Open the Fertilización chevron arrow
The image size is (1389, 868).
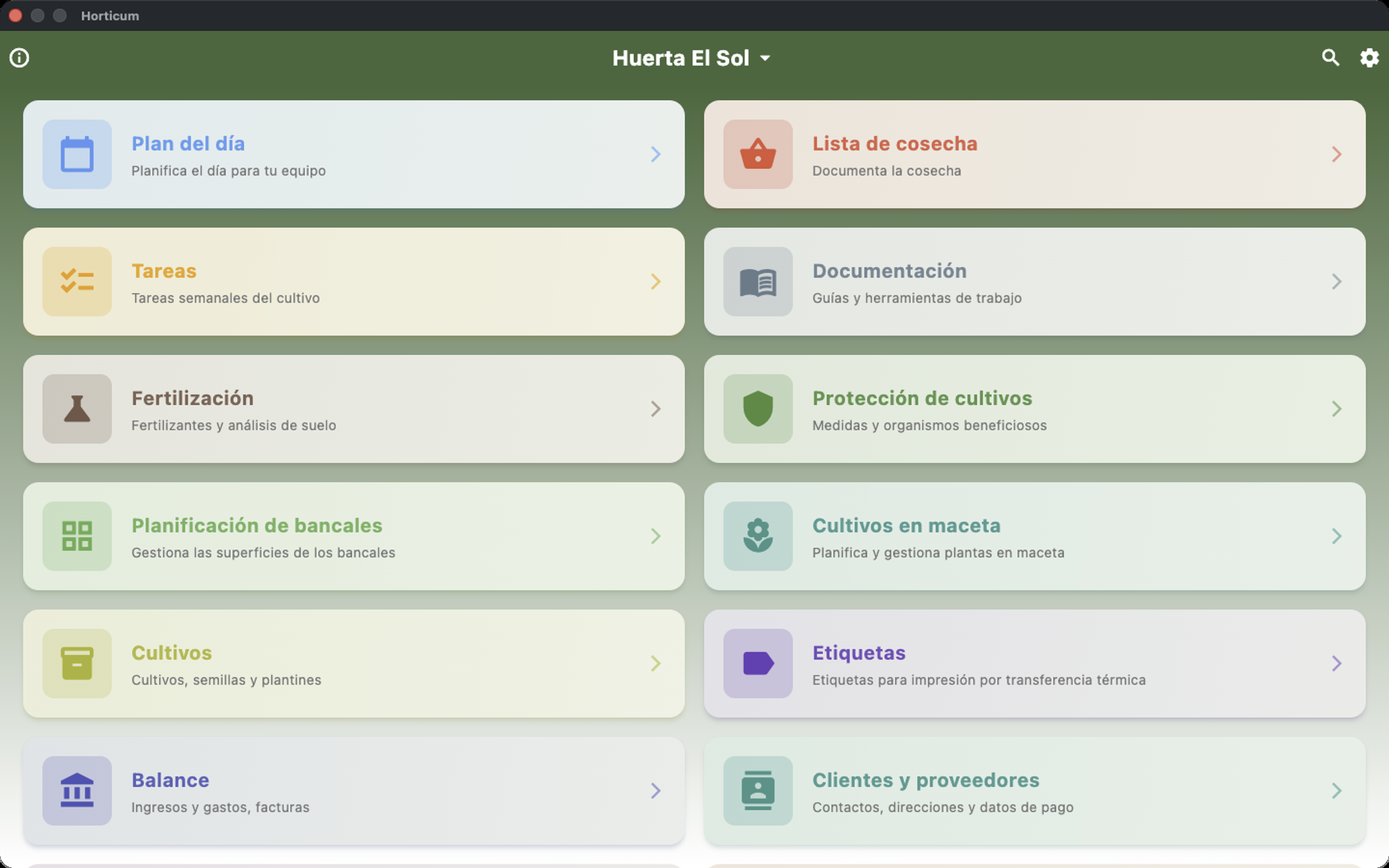[655, 409]
